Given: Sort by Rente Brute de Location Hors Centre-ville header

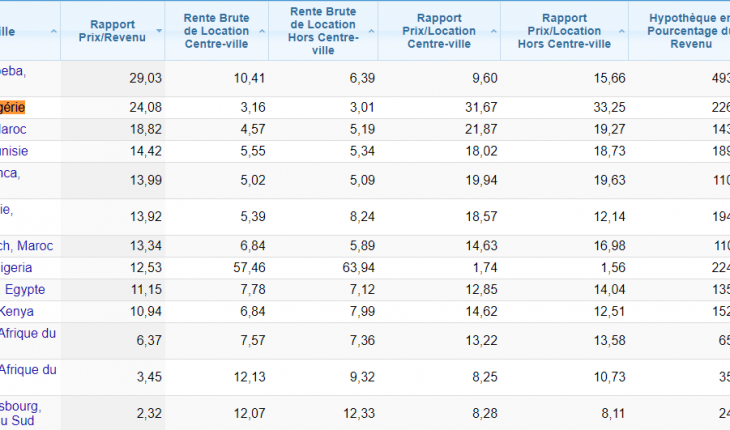Looking at the screenshot, I should (x=323, y=31).
